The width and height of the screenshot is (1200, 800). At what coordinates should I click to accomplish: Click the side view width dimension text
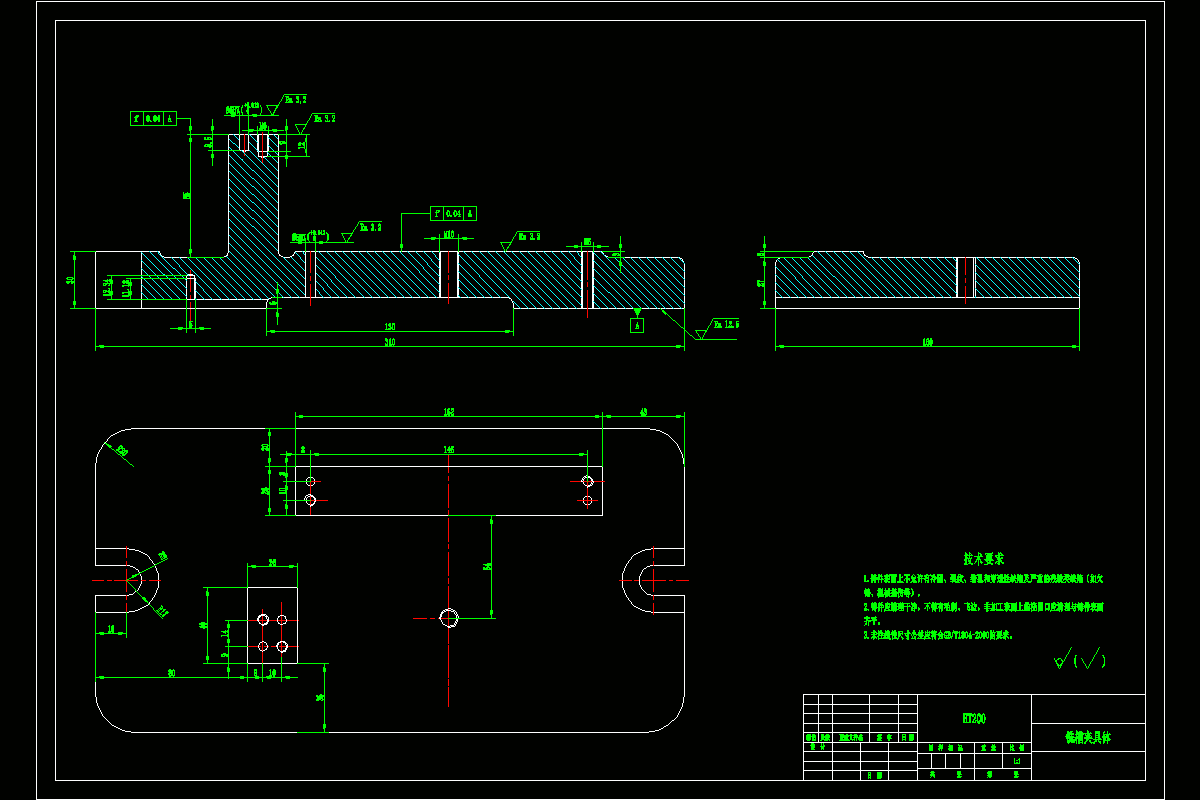pyautogui.click(x=927, y=343)
